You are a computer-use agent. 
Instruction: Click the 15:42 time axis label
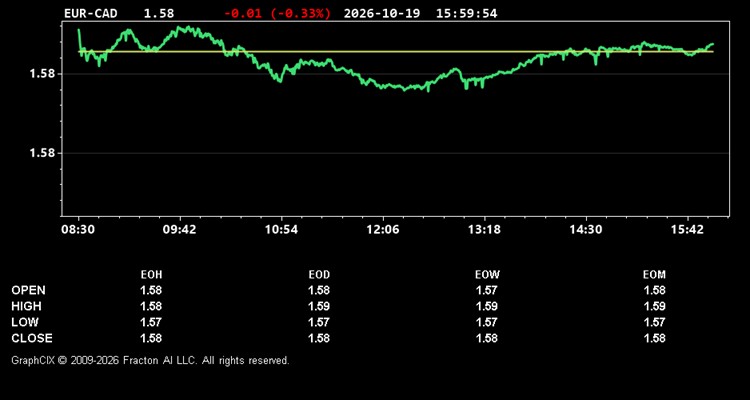pyautogui.click(x=687, y=230)
